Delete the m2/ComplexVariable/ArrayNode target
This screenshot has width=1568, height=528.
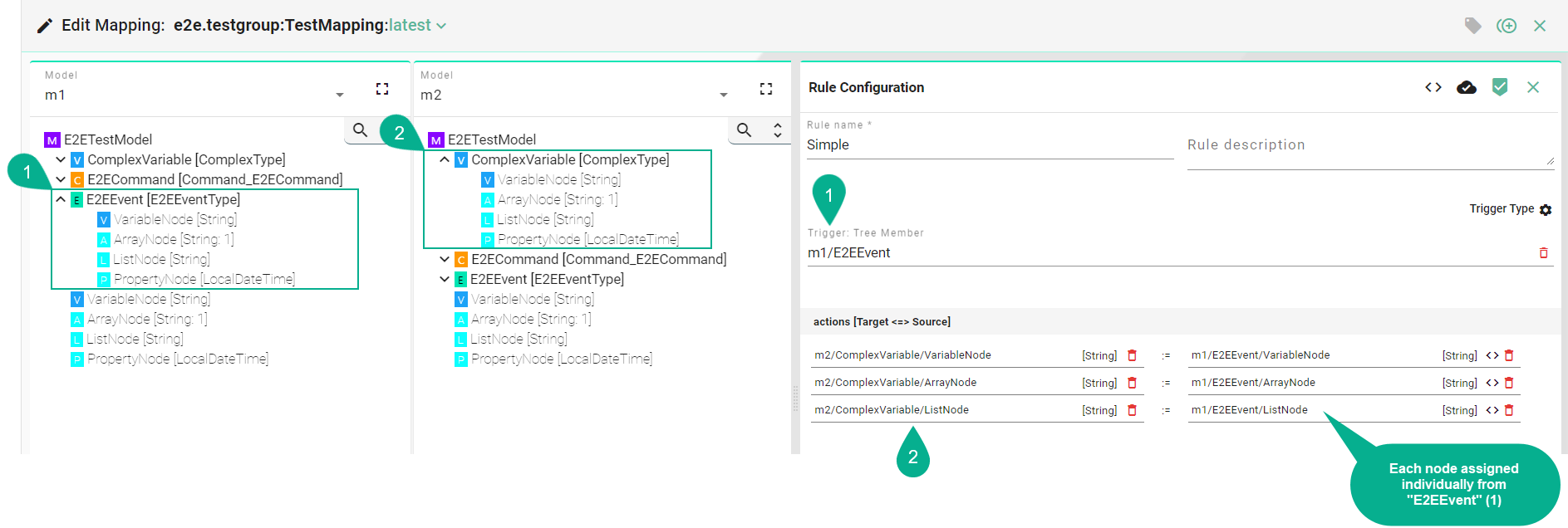tap(1132, 383)
